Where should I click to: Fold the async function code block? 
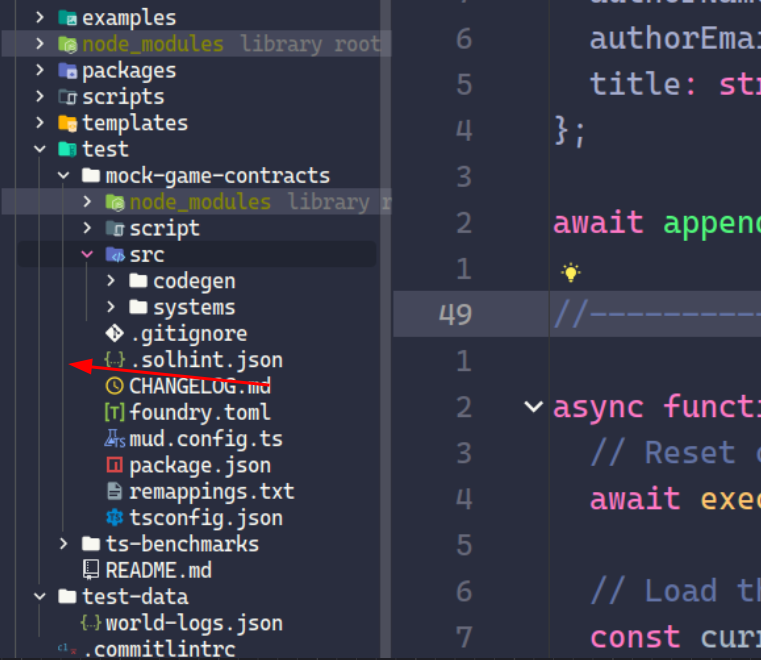533,407
